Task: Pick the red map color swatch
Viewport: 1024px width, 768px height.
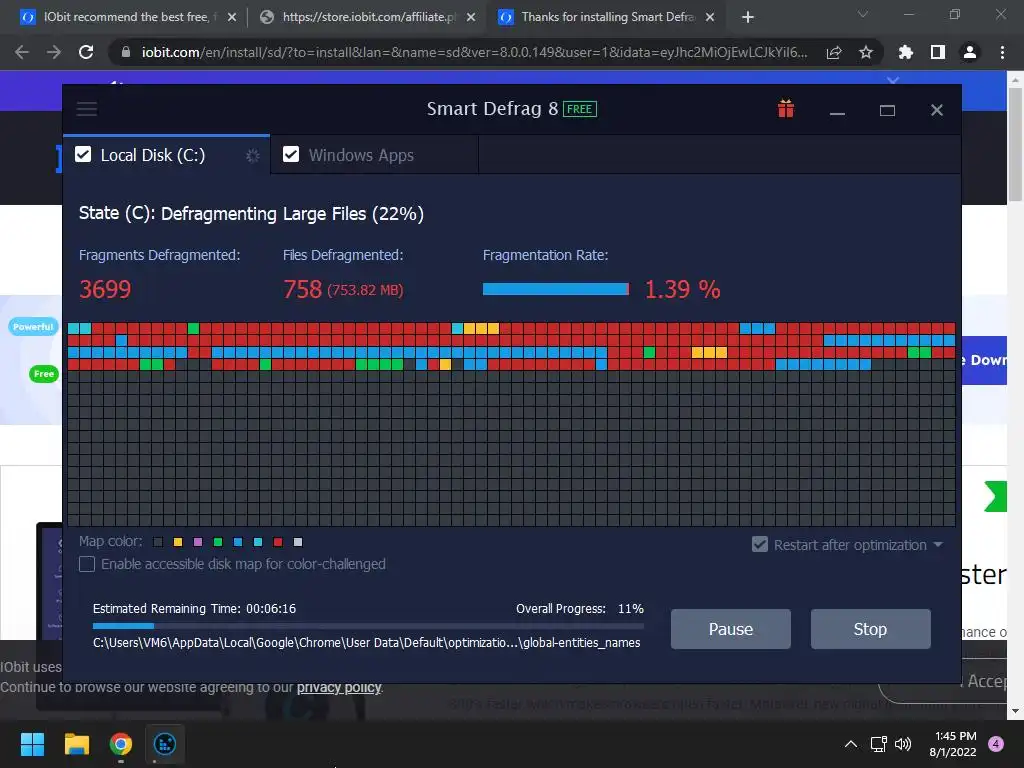Action: 278,542
